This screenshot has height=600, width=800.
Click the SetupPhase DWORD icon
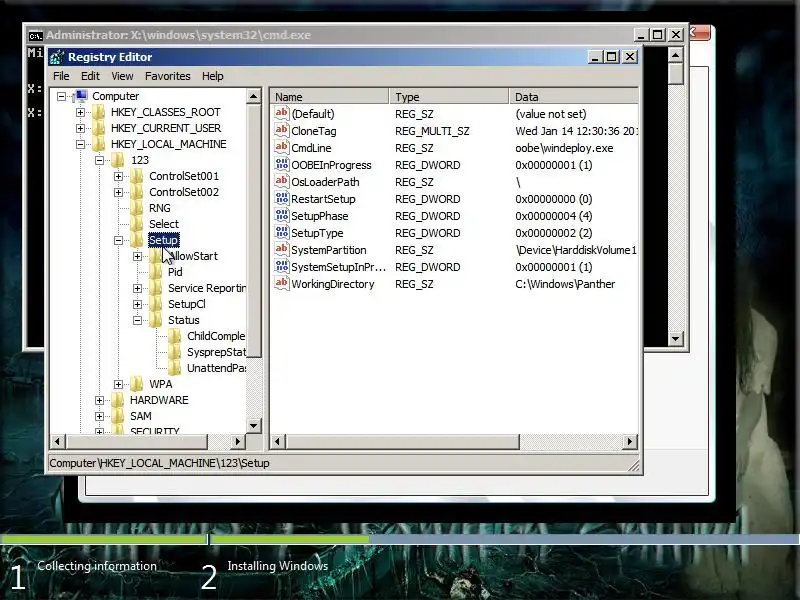pyautogui.click(x=282, y=215)
